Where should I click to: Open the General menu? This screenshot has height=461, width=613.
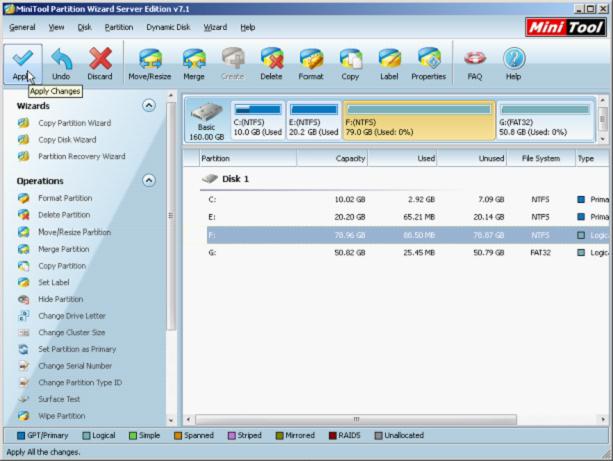(22, 27)
